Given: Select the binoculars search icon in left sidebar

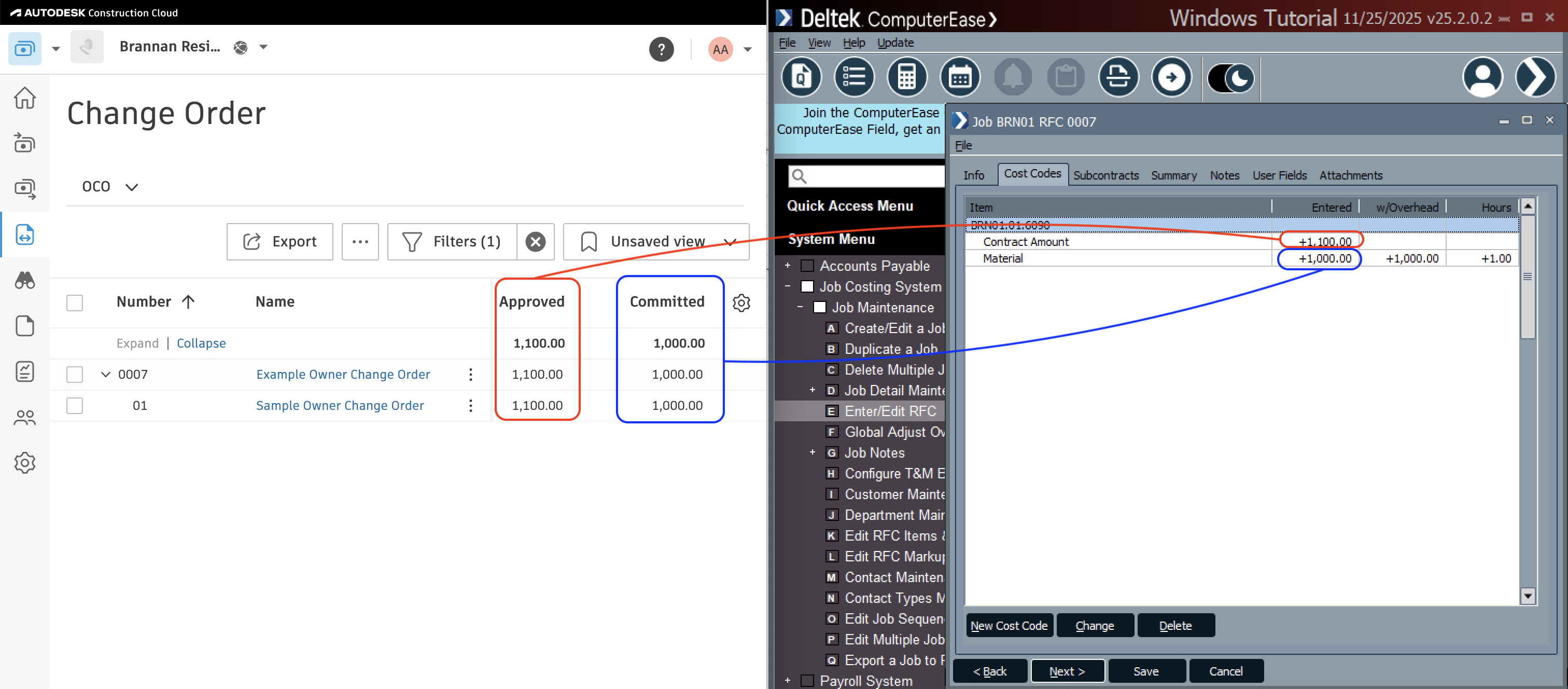Looking at the screenshot, I should pyautogui.click(x=24, y=280).
